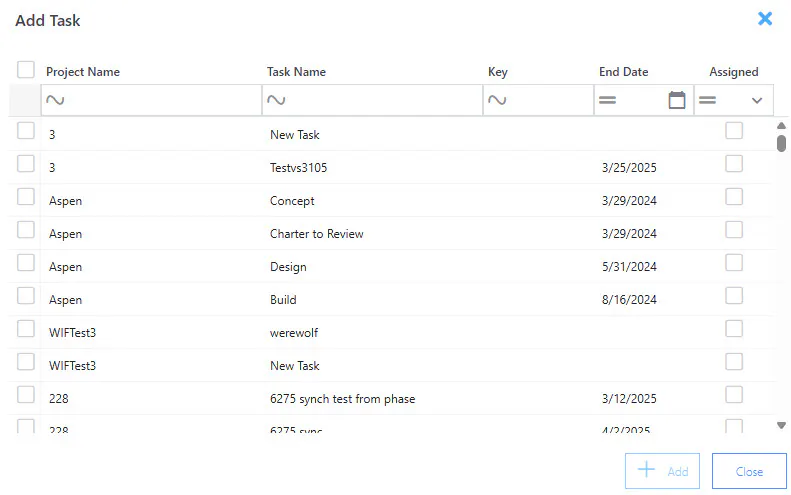Click the vertical scrollbar thumb
Image resolution: width=791 pixels, height=495 pixels.
[x=781, y=143]
